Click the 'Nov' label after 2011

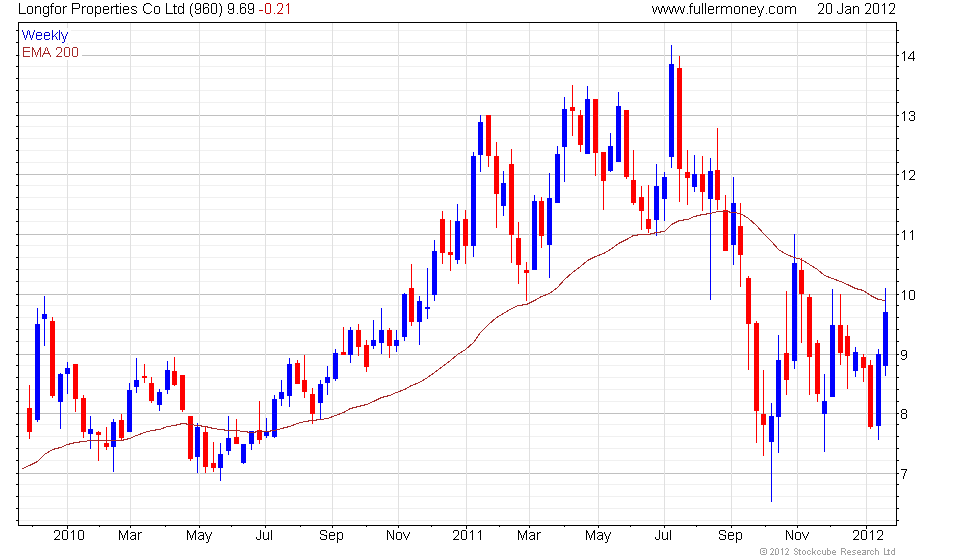[x=797, y=536]
